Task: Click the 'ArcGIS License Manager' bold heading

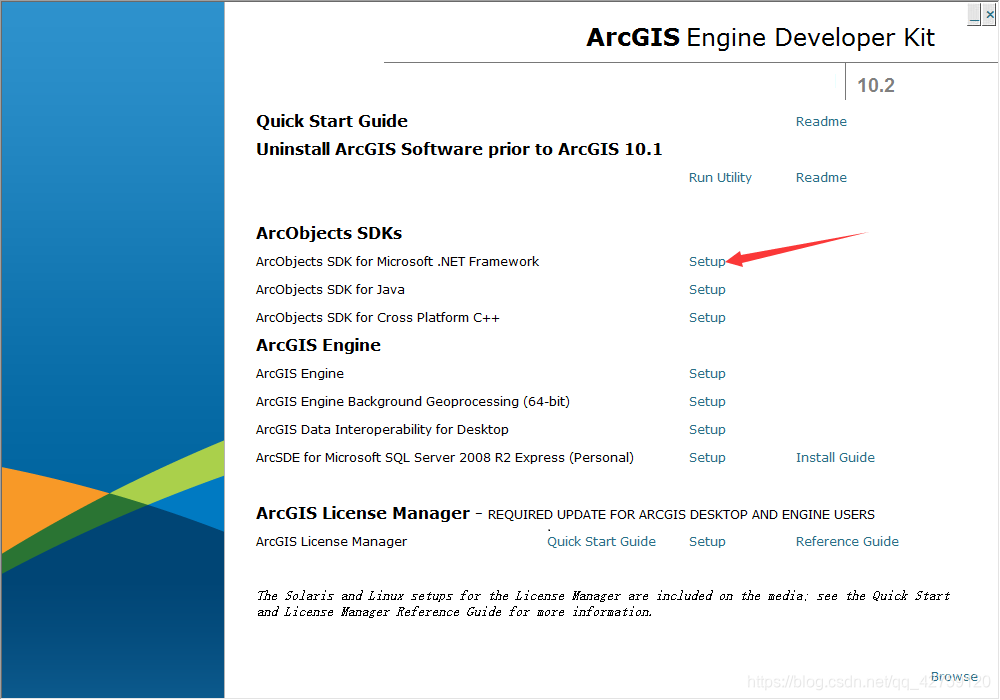Action: pos(362,513)
